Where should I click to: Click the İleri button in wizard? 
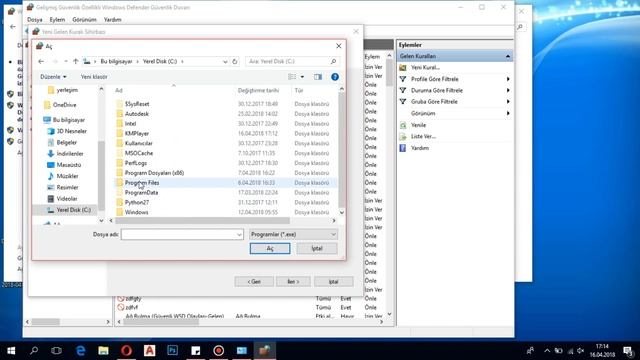(293, 282)
